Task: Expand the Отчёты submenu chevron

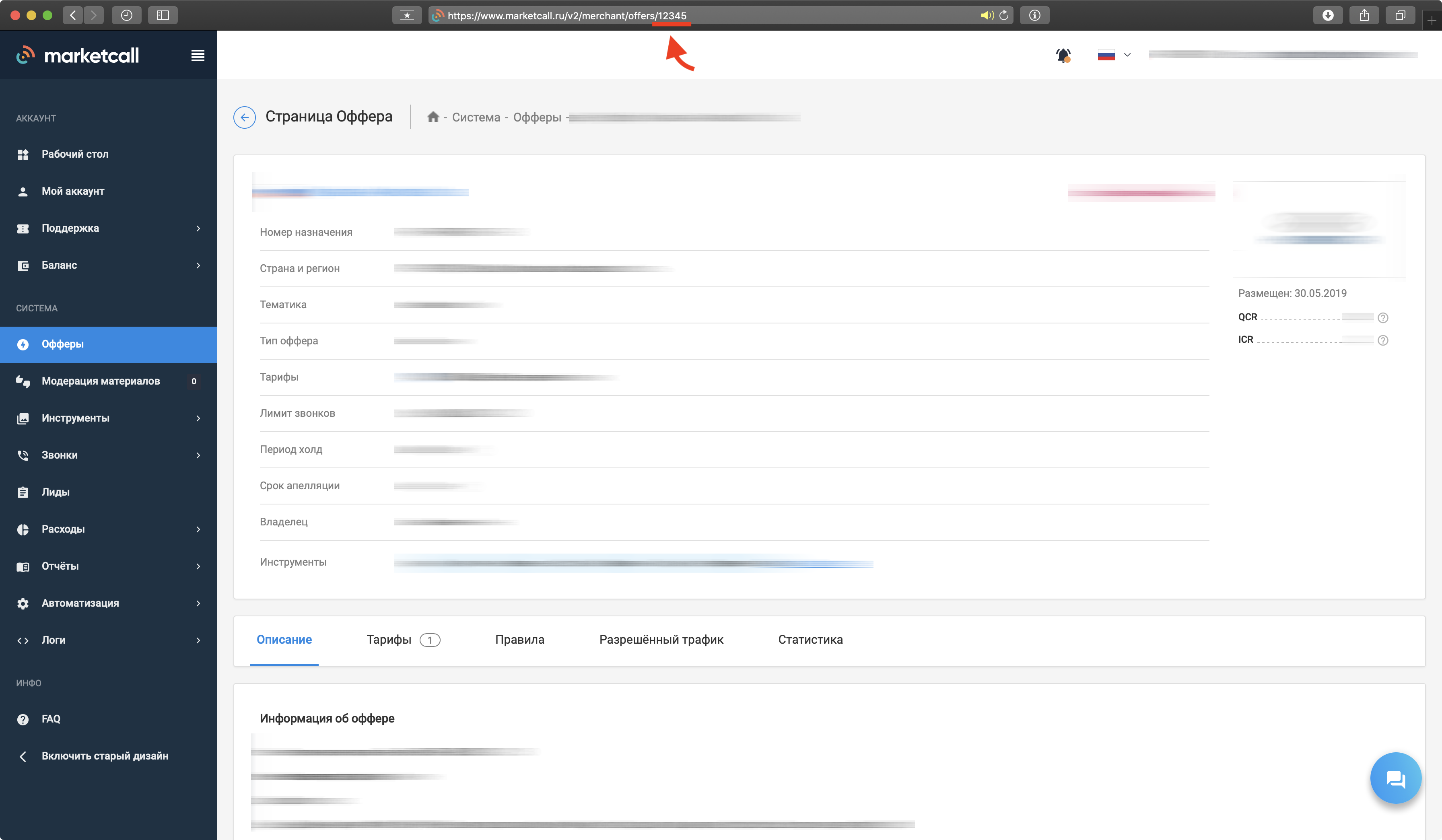Action: click(198, 566)
